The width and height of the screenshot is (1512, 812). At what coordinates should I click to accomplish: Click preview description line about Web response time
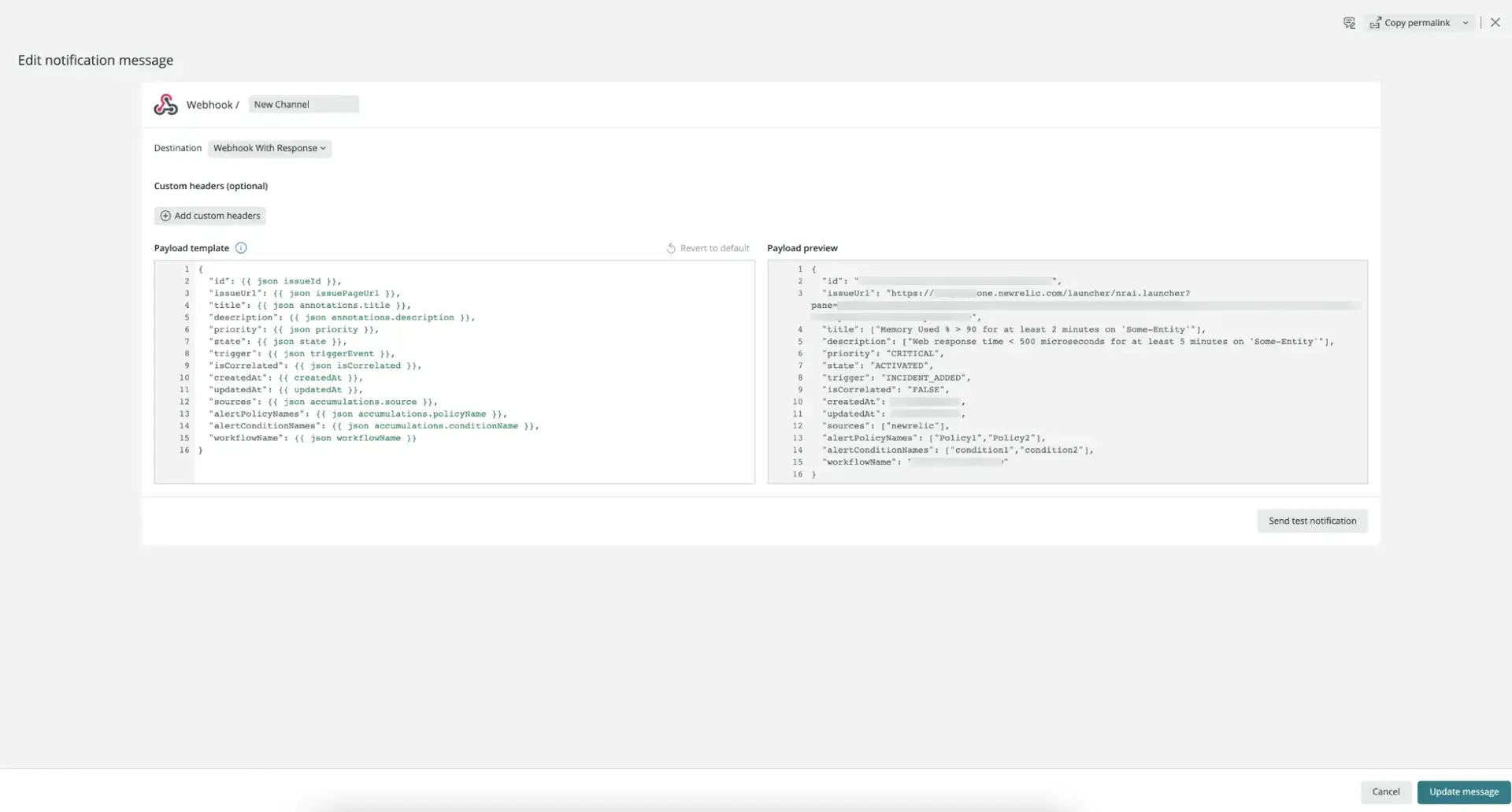tap(1078, 342)
